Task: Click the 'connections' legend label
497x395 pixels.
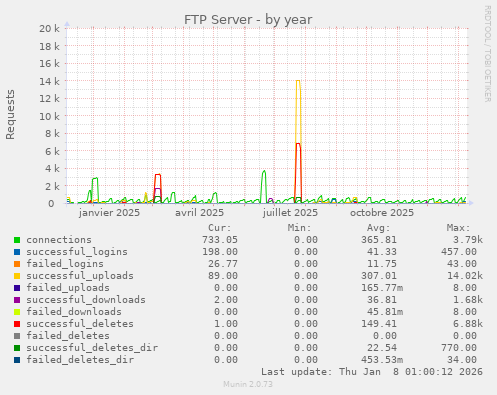Action: point(59,240)
